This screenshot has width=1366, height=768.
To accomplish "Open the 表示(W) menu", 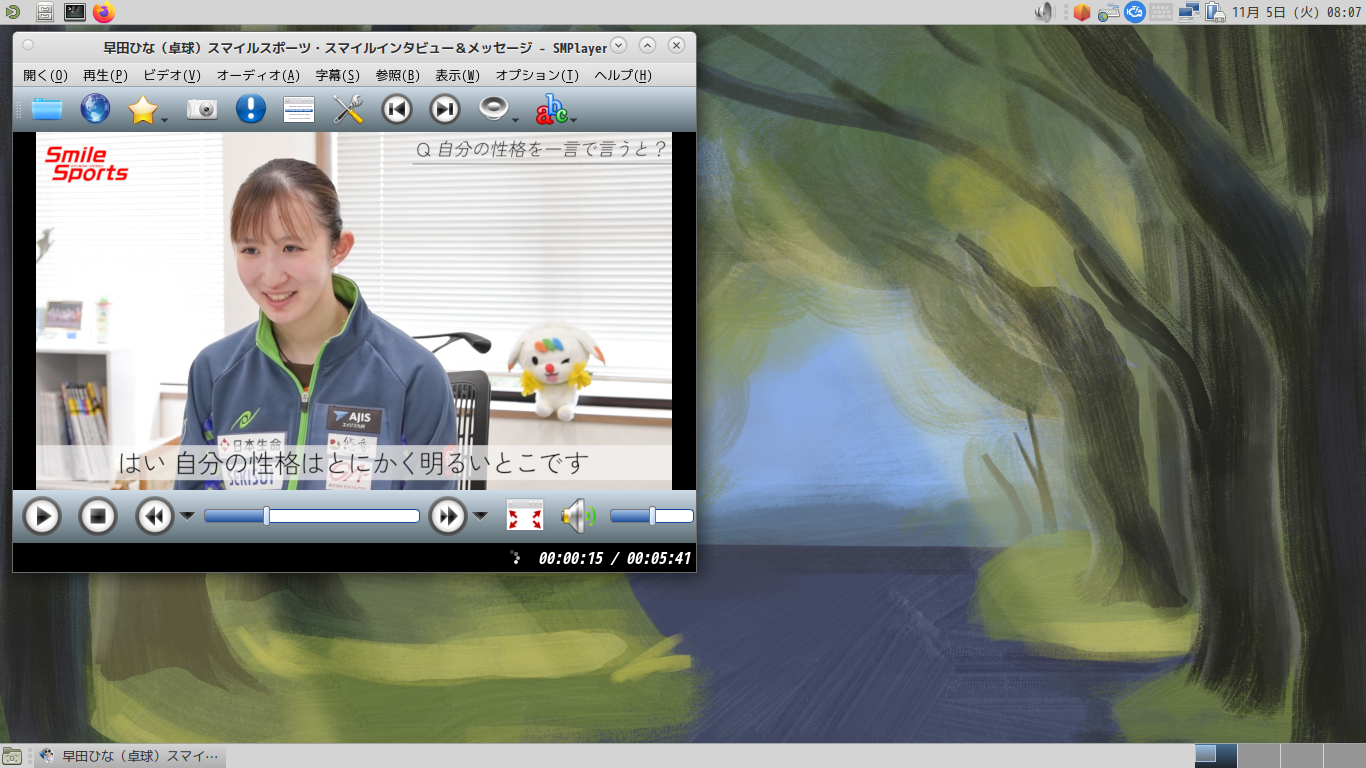I will click(x=457, y=75).
